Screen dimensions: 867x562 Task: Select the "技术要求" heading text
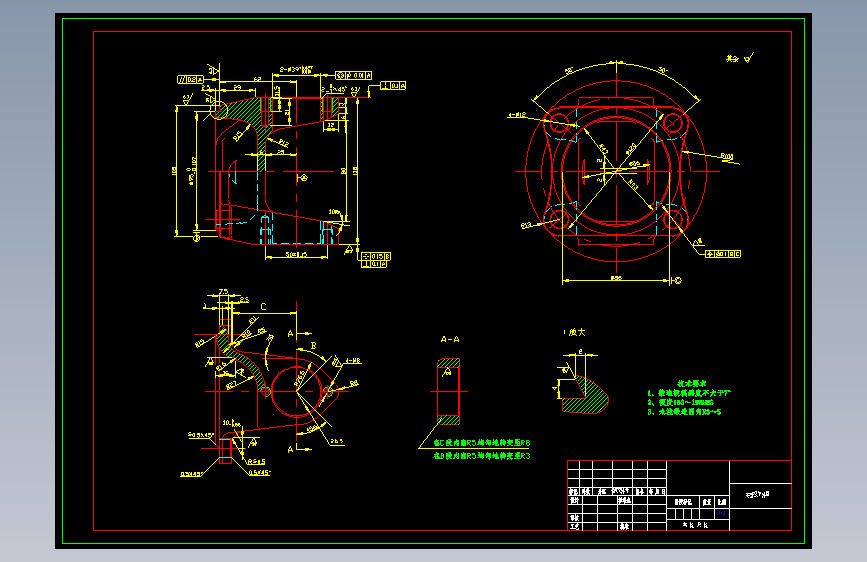[691, 383]
